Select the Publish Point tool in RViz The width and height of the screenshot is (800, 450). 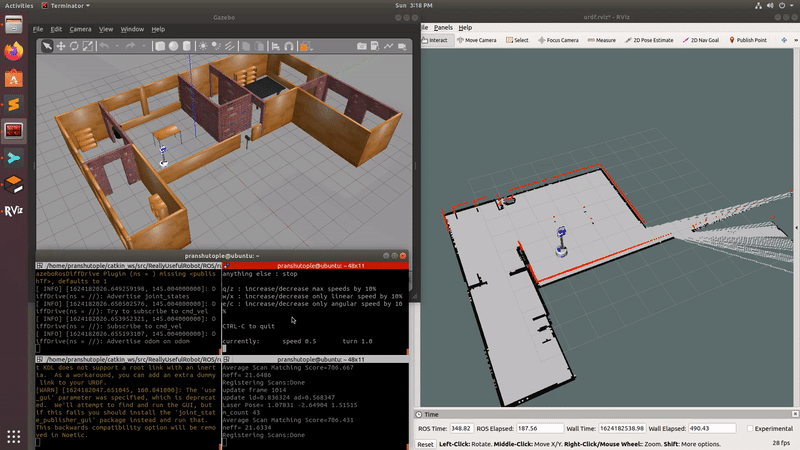pyautogui.click(x=748, y=40)
